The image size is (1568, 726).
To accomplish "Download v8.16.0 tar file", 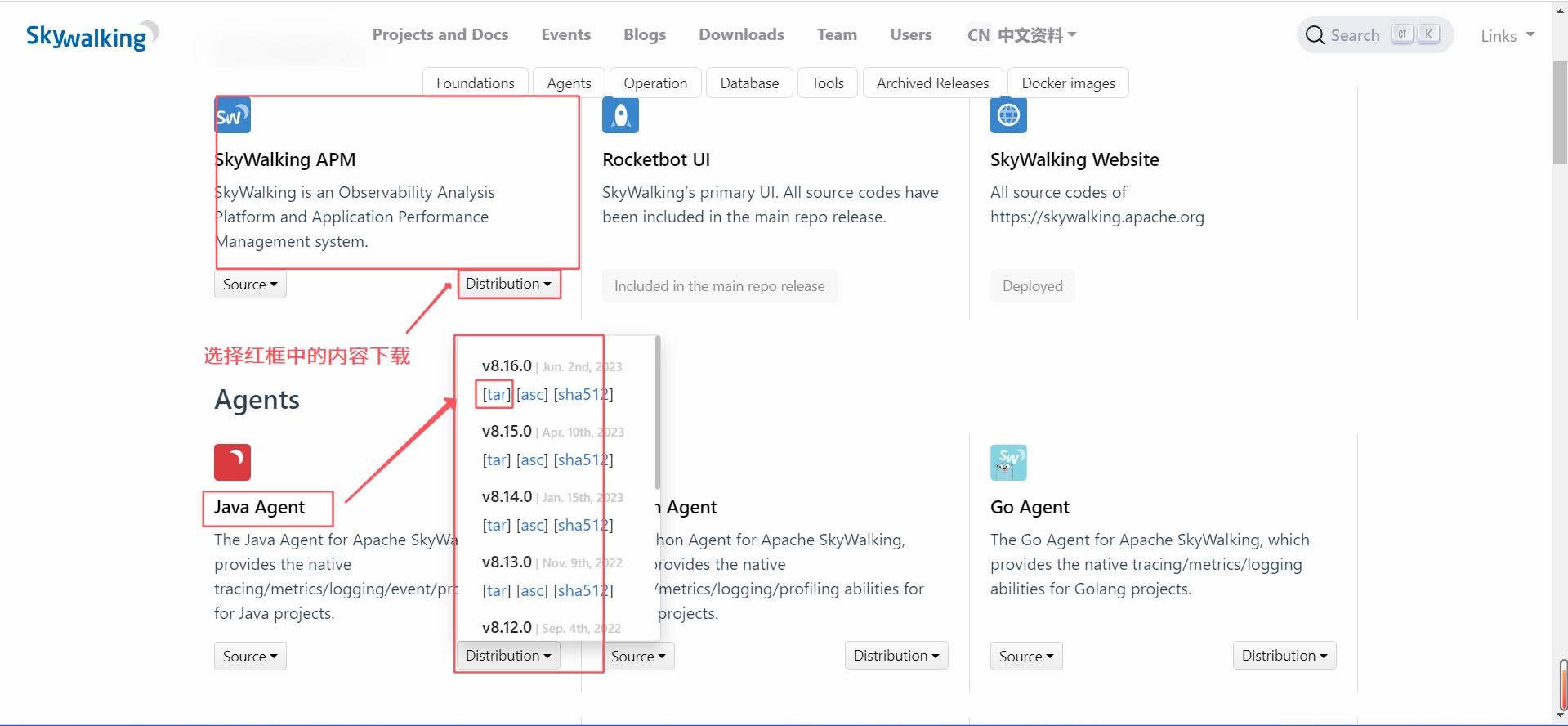I will click(496, 394).
